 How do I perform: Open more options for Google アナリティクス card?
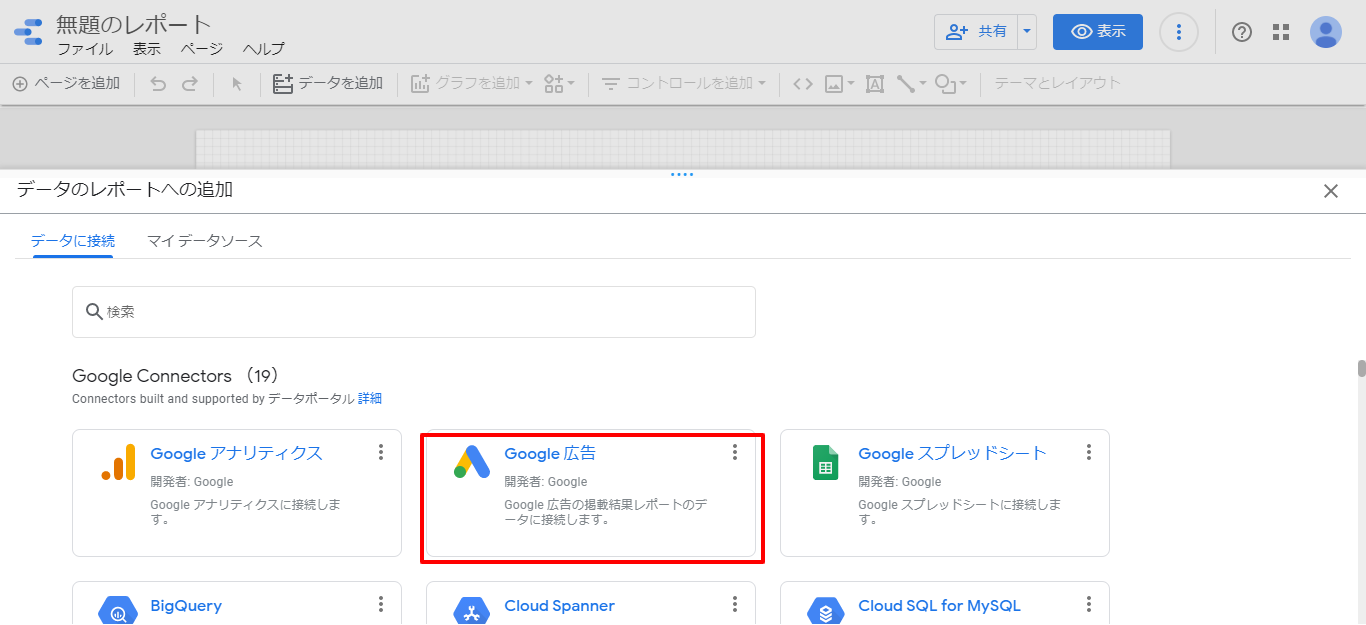[381, 453]
